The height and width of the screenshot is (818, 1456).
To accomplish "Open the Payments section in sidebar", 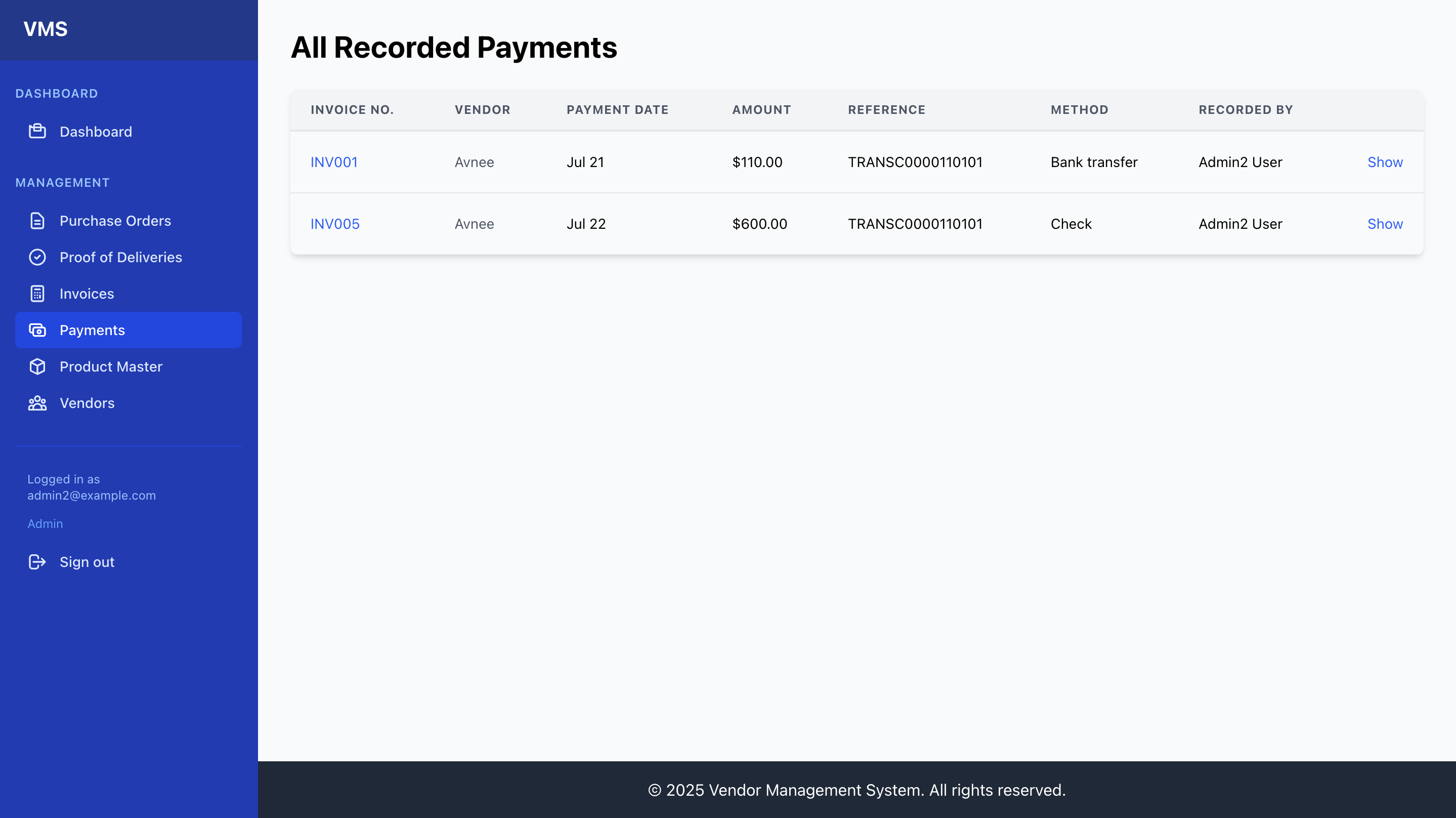I will click(x=92, y=330).
